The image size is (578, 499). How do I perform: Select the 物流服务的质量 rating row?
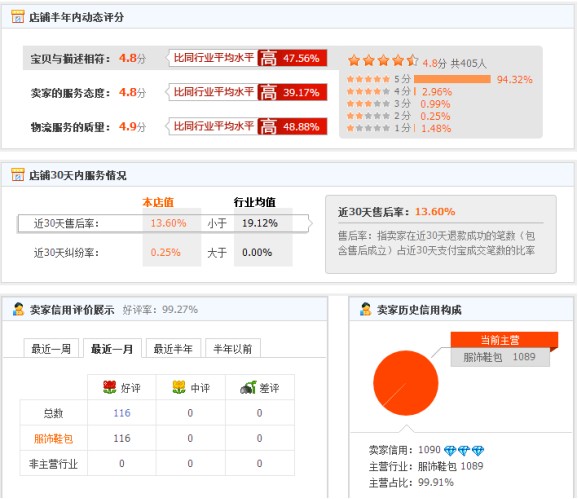178,127
